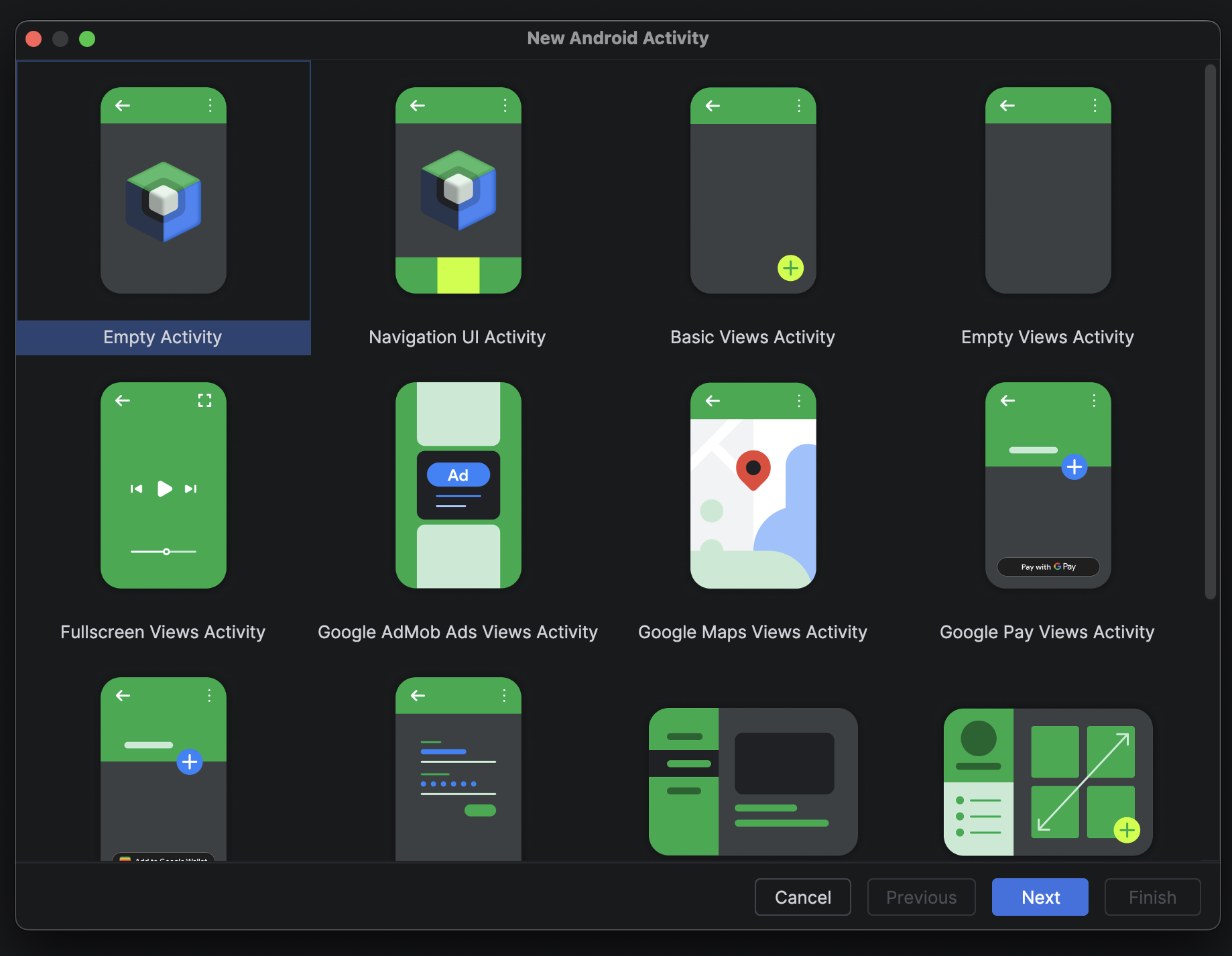Click the "Google Maps Views Activity" label
1232x956 pixels.
[753, 632]
